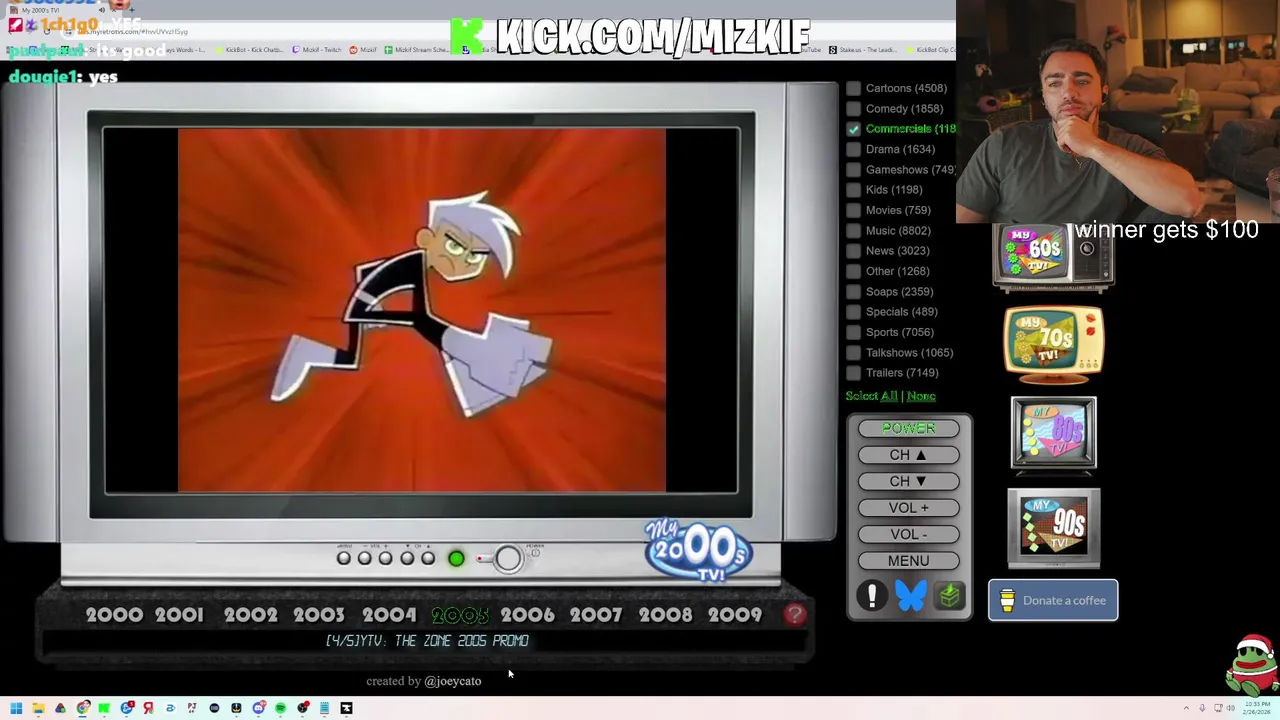Viewport: 1280px width, 720px height.
Task: Enable the Comedy category checkbox
Action: (x=853, y=108)
